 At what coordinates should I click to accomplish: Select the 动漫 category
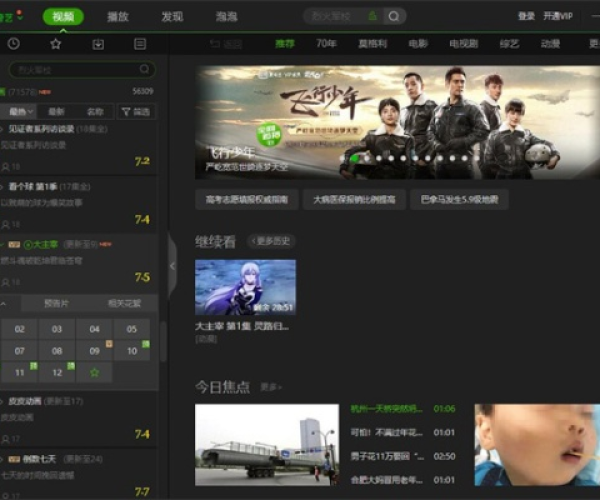pyautogui.click(x=551, y=44)
